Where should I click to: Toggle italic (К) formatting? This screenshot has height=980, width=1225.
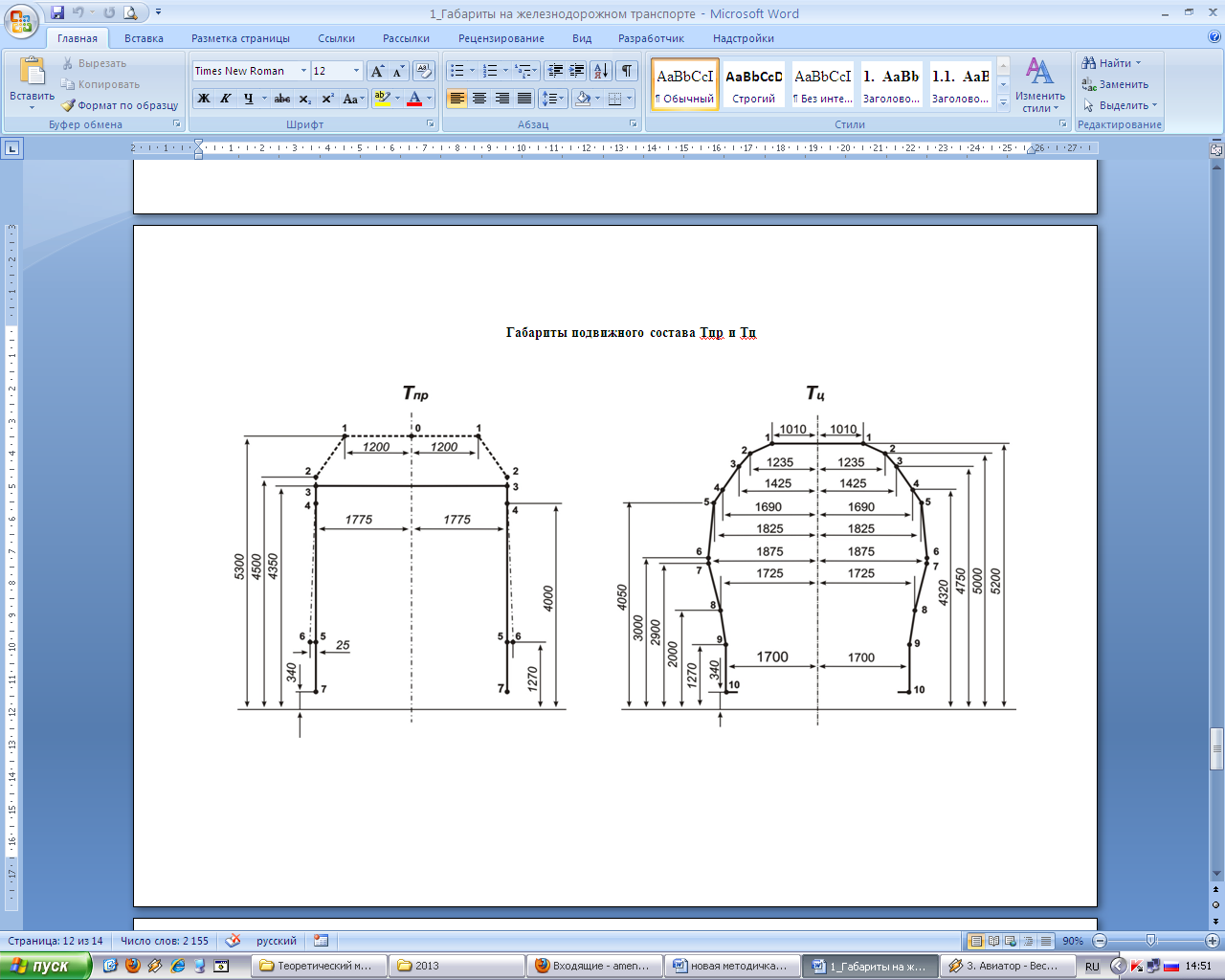coord(226,99)
